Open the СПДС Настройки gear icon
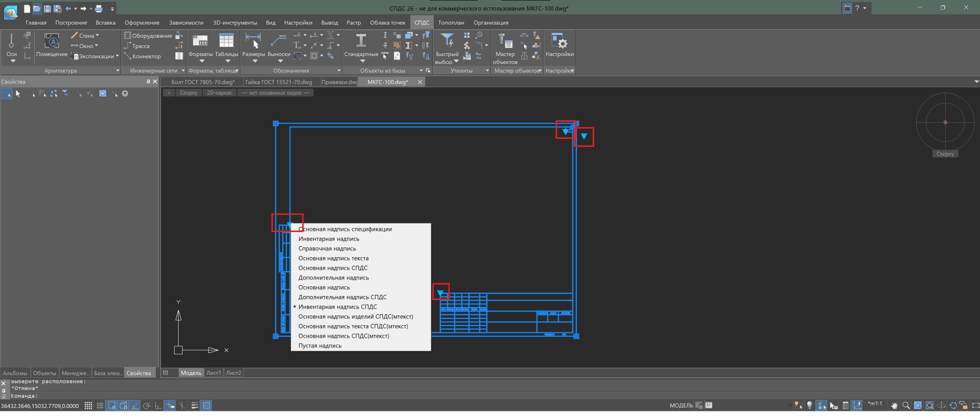Screen dimensions: 980x420 [x=559, y=41]
